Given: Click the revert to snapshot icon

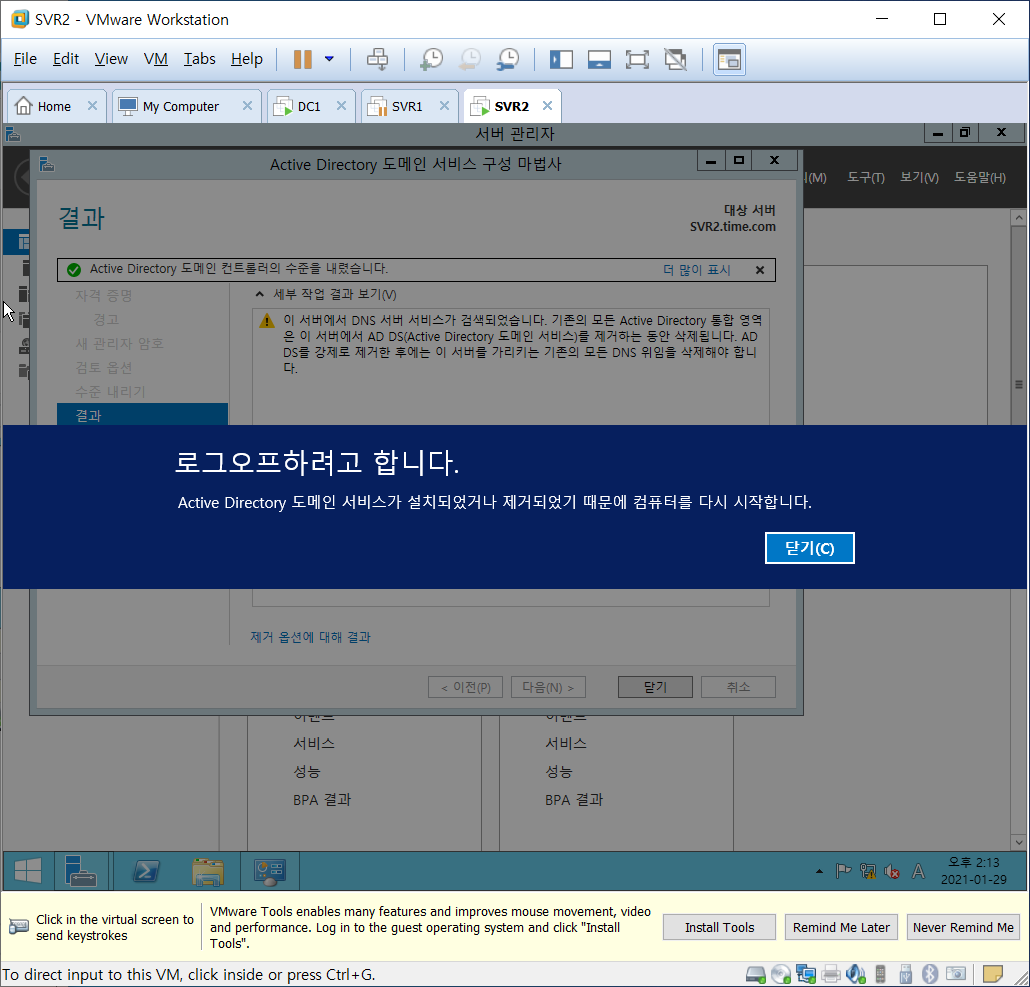Looking at the screenshot, I should pyautogui.click(x=470, y=59).
